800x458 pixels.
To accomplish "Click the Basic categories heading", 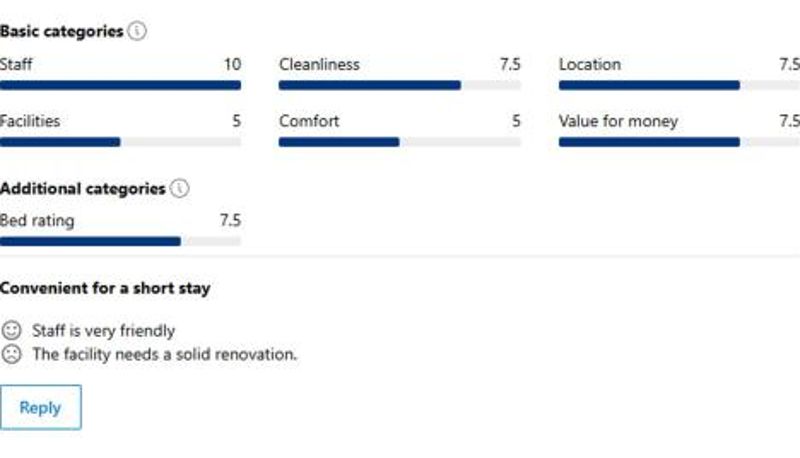I will click(61, 31).
